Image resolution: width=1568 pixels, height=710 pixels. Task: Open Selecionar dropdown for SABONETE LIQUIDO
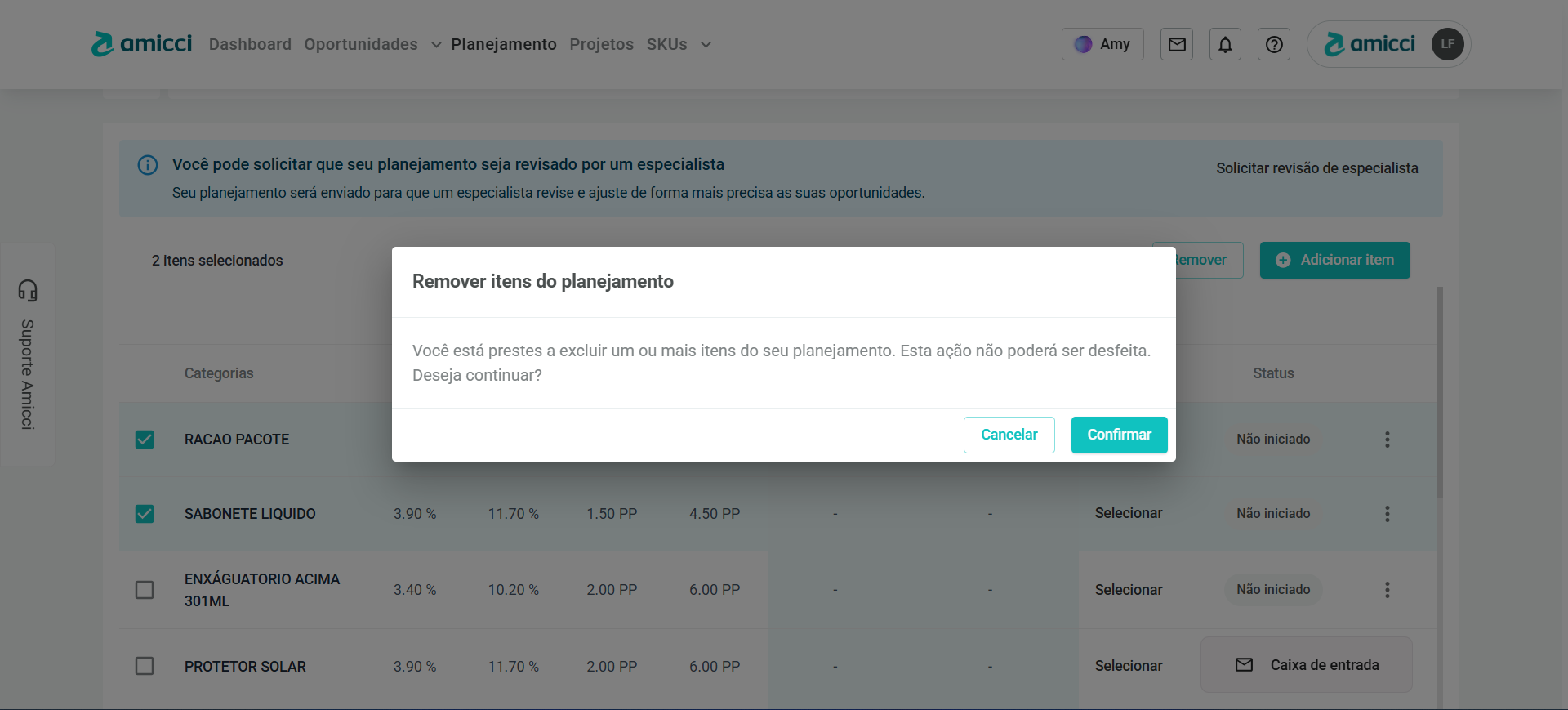tap(1128, 513)
